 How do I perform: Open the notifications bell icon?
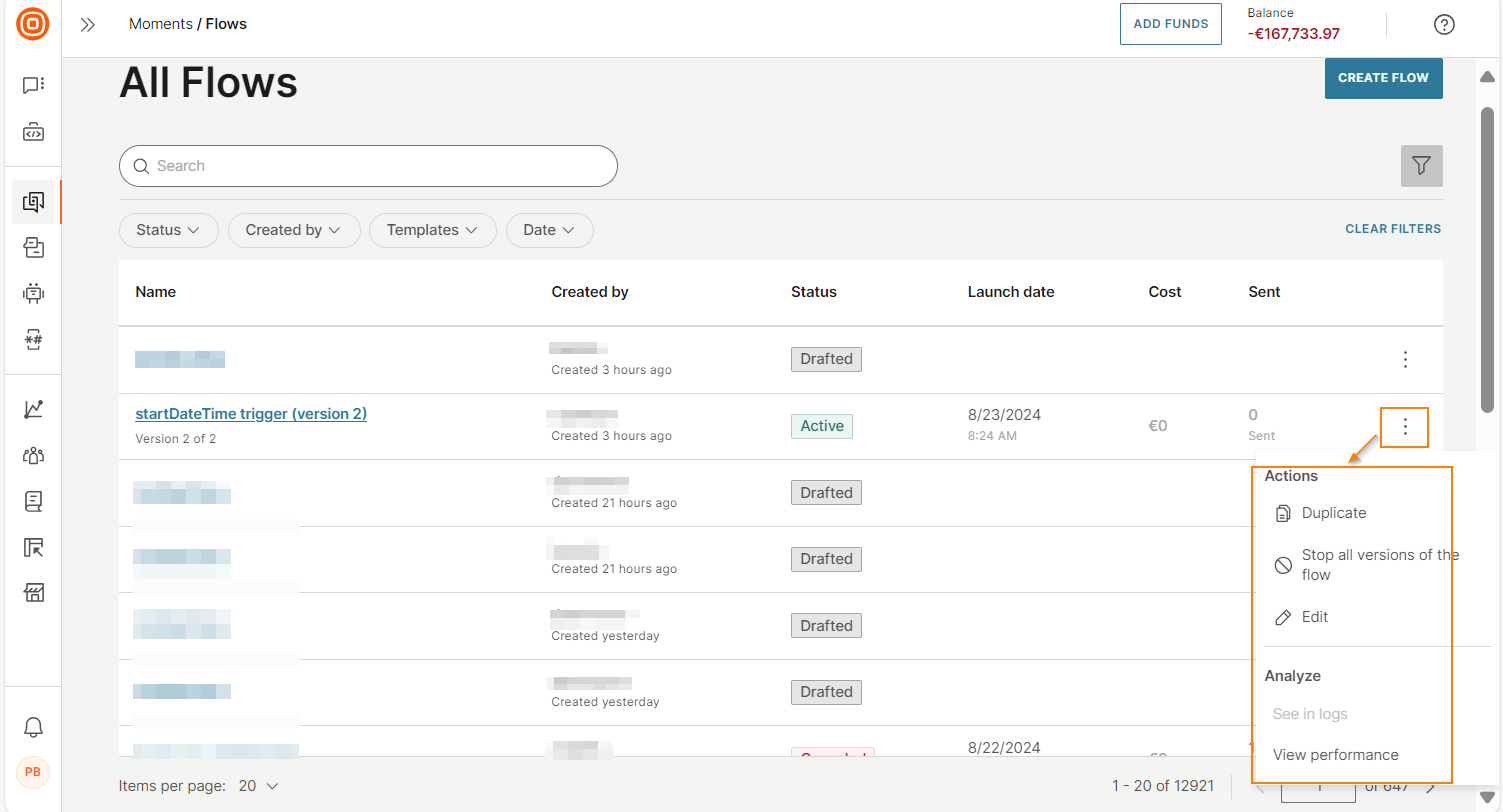click(33, 727)
